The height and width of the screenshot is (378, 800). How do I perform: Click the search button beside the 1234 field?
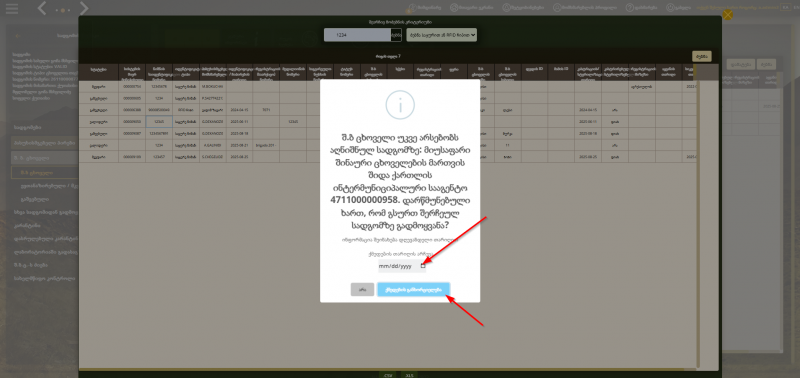pos(396,35)
